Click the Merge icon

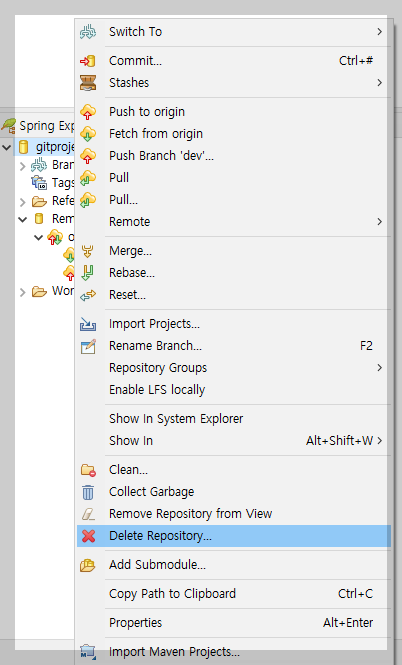(x=88, y=251)
